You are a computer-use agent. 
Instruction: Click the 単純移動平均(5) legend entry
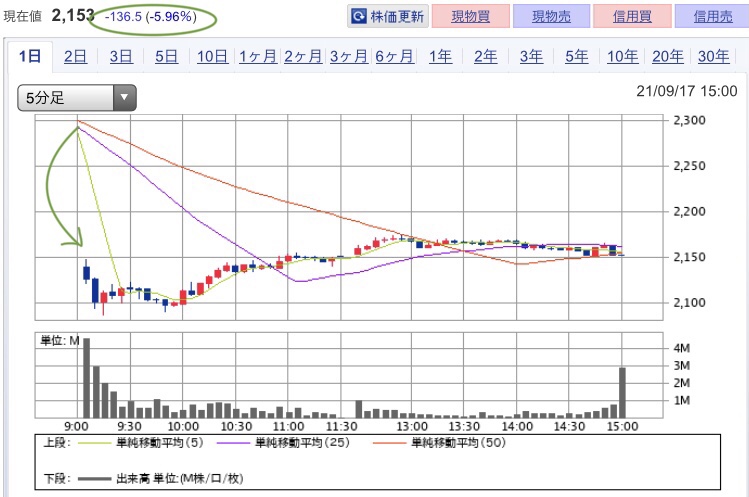pyautogui.click(x=140, y=443)
